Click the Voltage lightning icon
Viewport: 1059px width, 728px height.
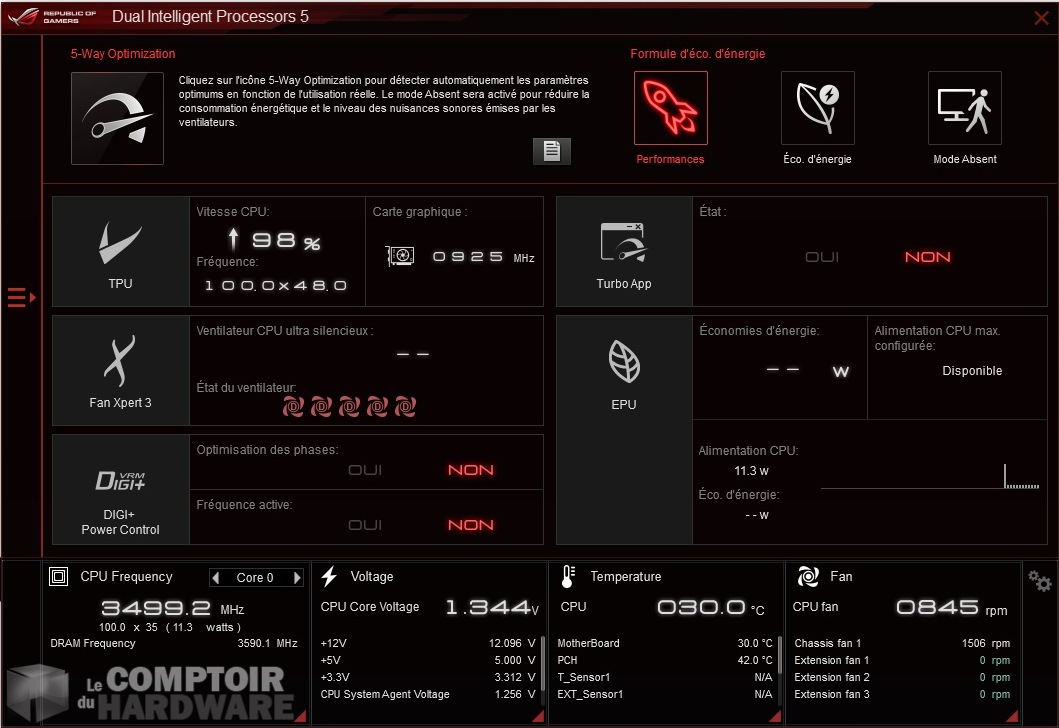point(329,577)
